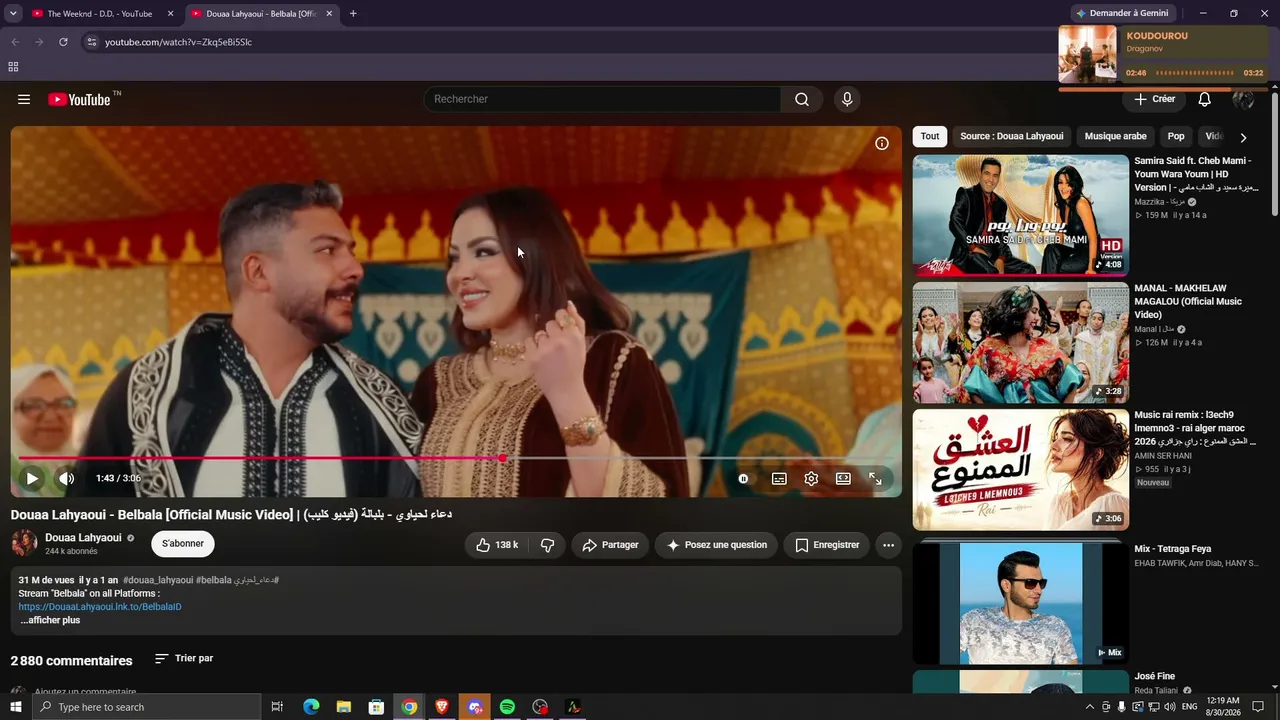Toggle autoplay switch in the player
Screen dimensions: 1280x720
click(x=743, y=478)
